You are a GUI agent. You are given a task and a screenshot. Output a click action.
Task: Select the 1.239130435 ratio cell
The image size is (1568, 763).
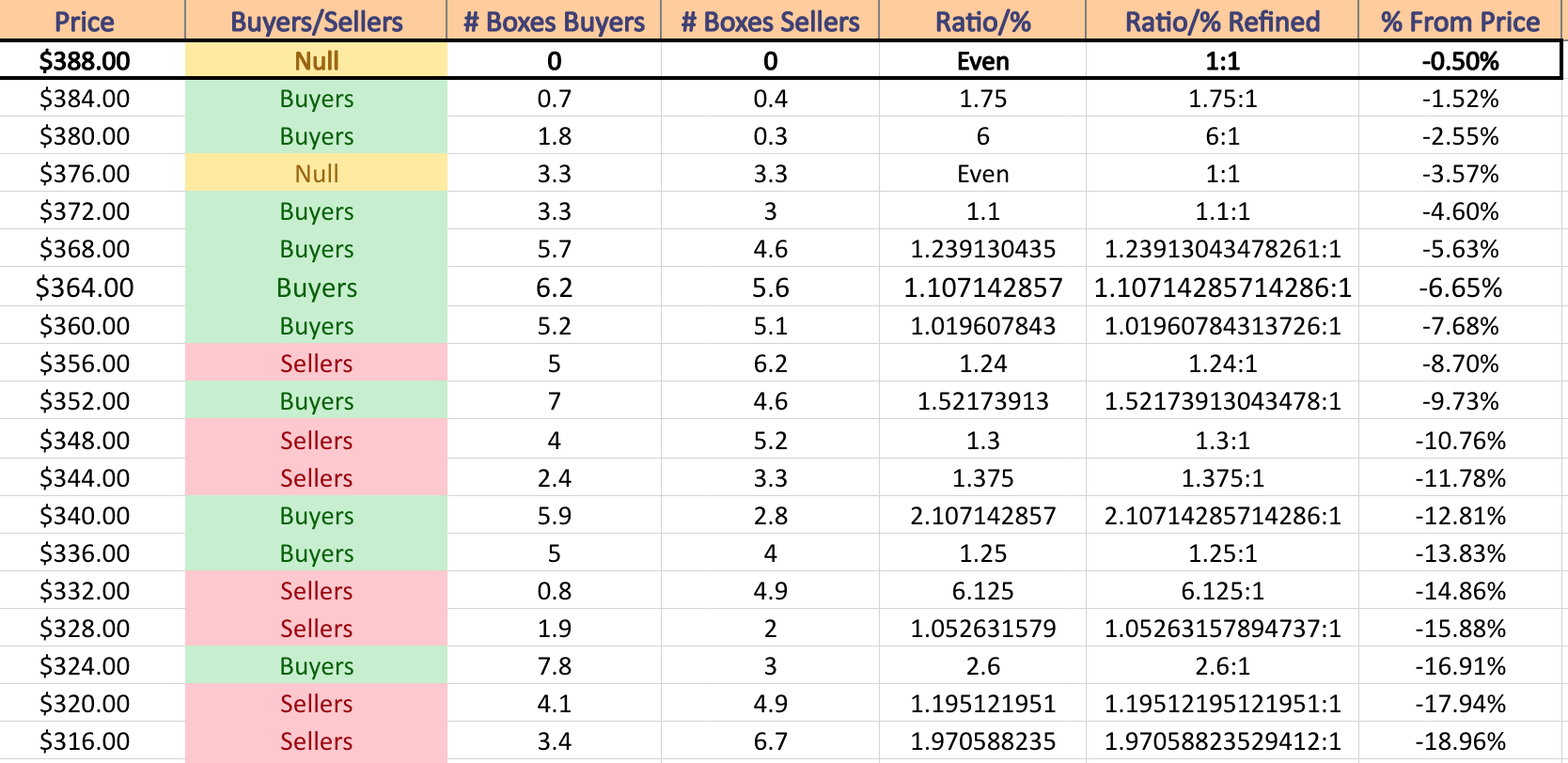pos(982,249)
